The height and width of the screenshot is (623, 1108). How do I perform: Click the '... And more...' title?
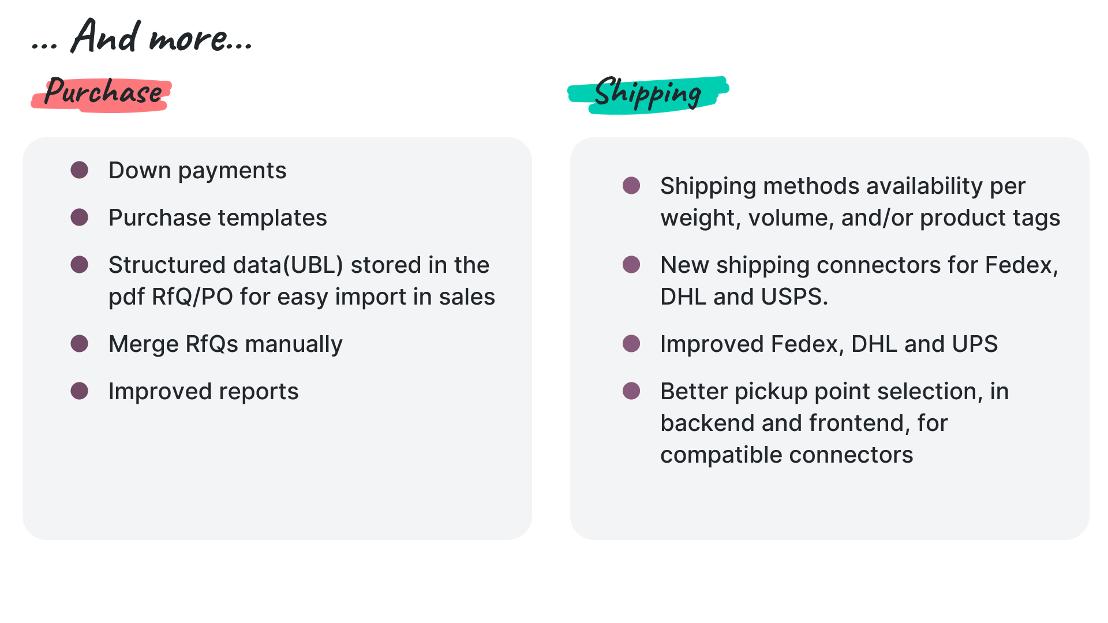tap(141, 37)
